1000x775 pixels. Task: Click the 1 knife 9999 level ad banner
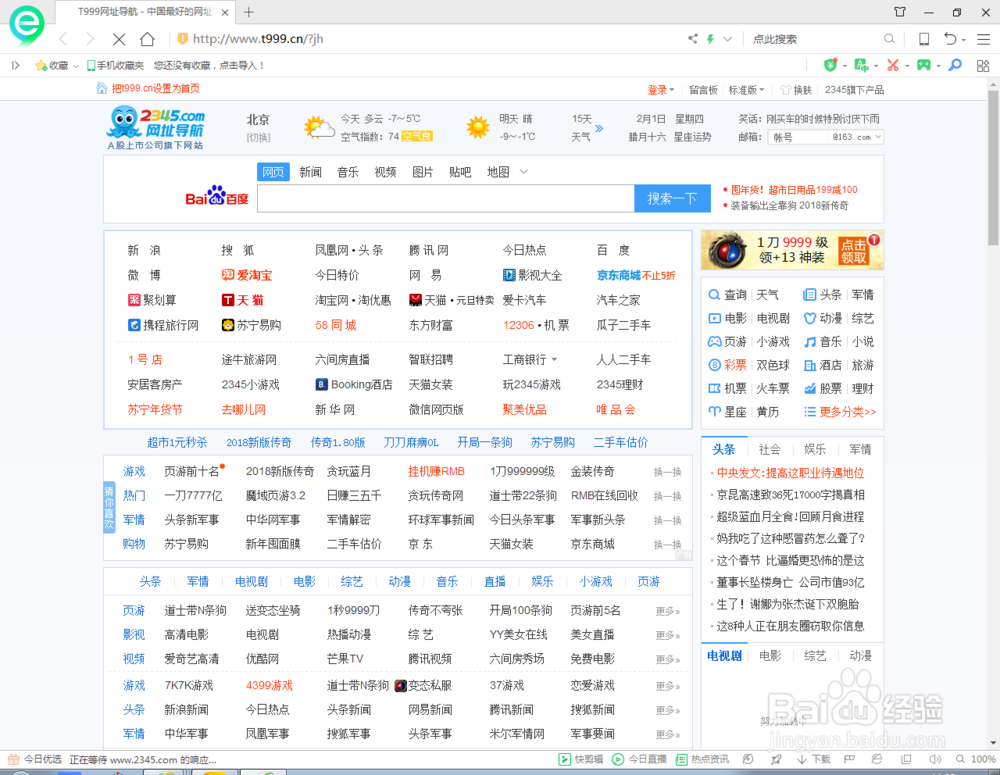click(792, 249)
